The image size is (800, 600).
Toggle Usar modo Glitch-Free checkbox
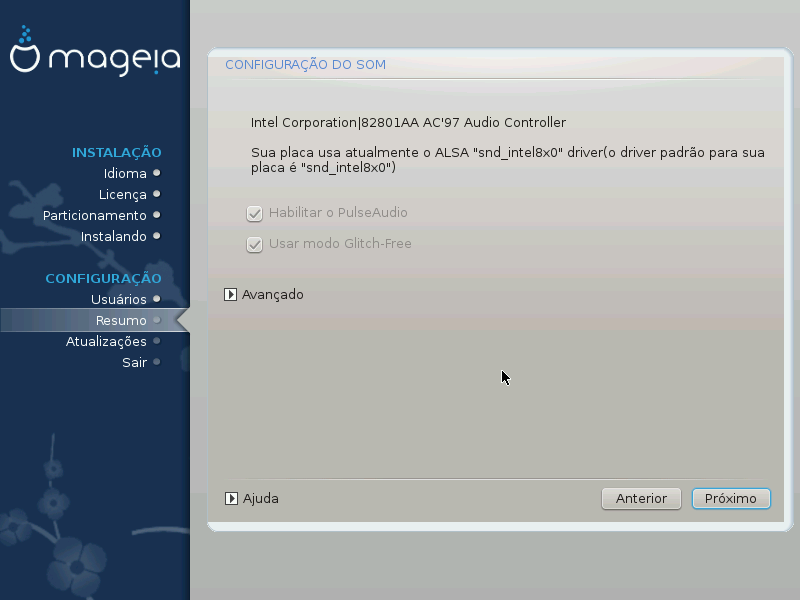tap(254, 244)
